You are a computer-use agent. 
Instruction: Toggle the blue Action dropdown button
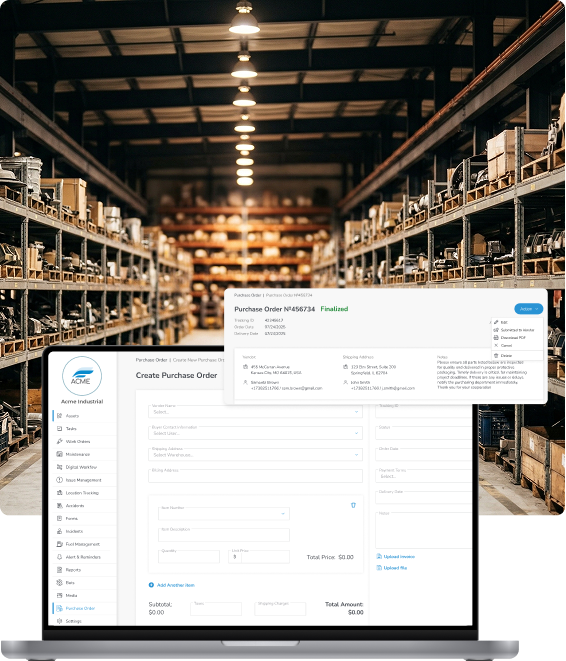[x=528, y=309]
